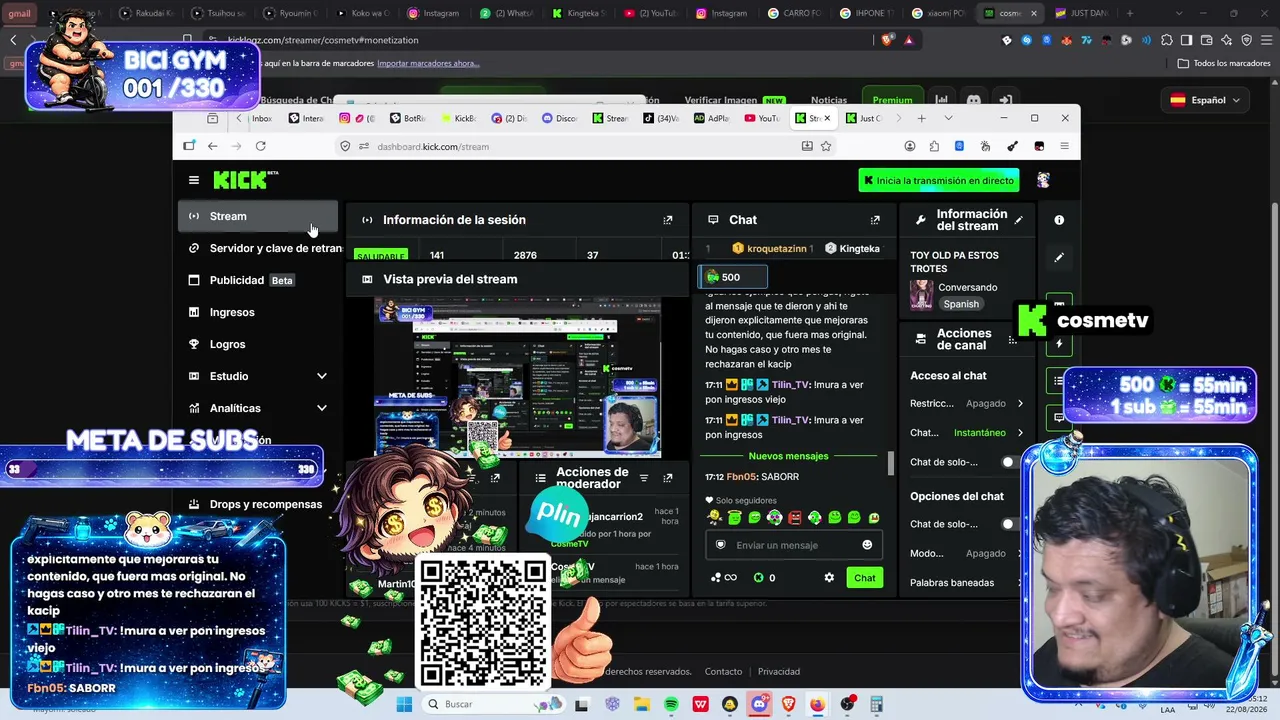
Task: Click the Windows Start button
Action: [404, 705]
